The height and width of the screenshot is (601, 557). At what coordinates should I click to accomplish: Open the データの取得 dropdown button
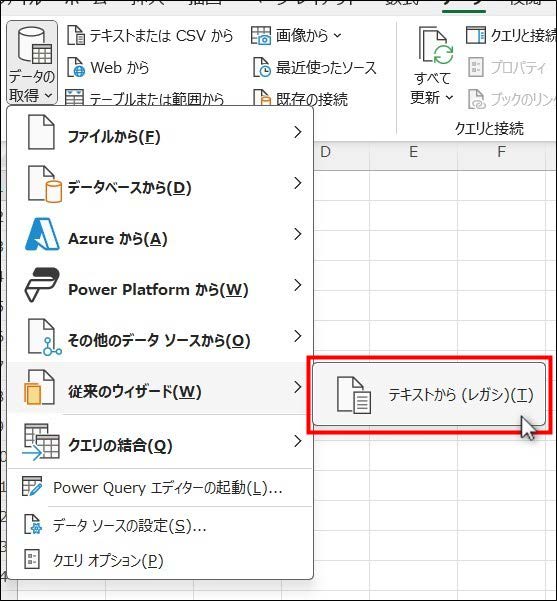point(32,62)
